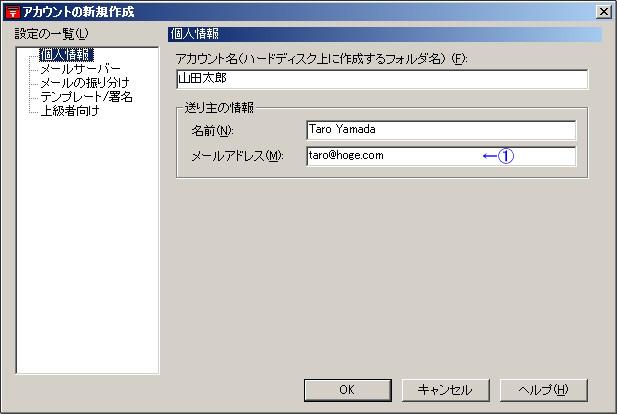Click the 名前(N) label
Viewport: 617px width, 414px height.
coord(212,131)
